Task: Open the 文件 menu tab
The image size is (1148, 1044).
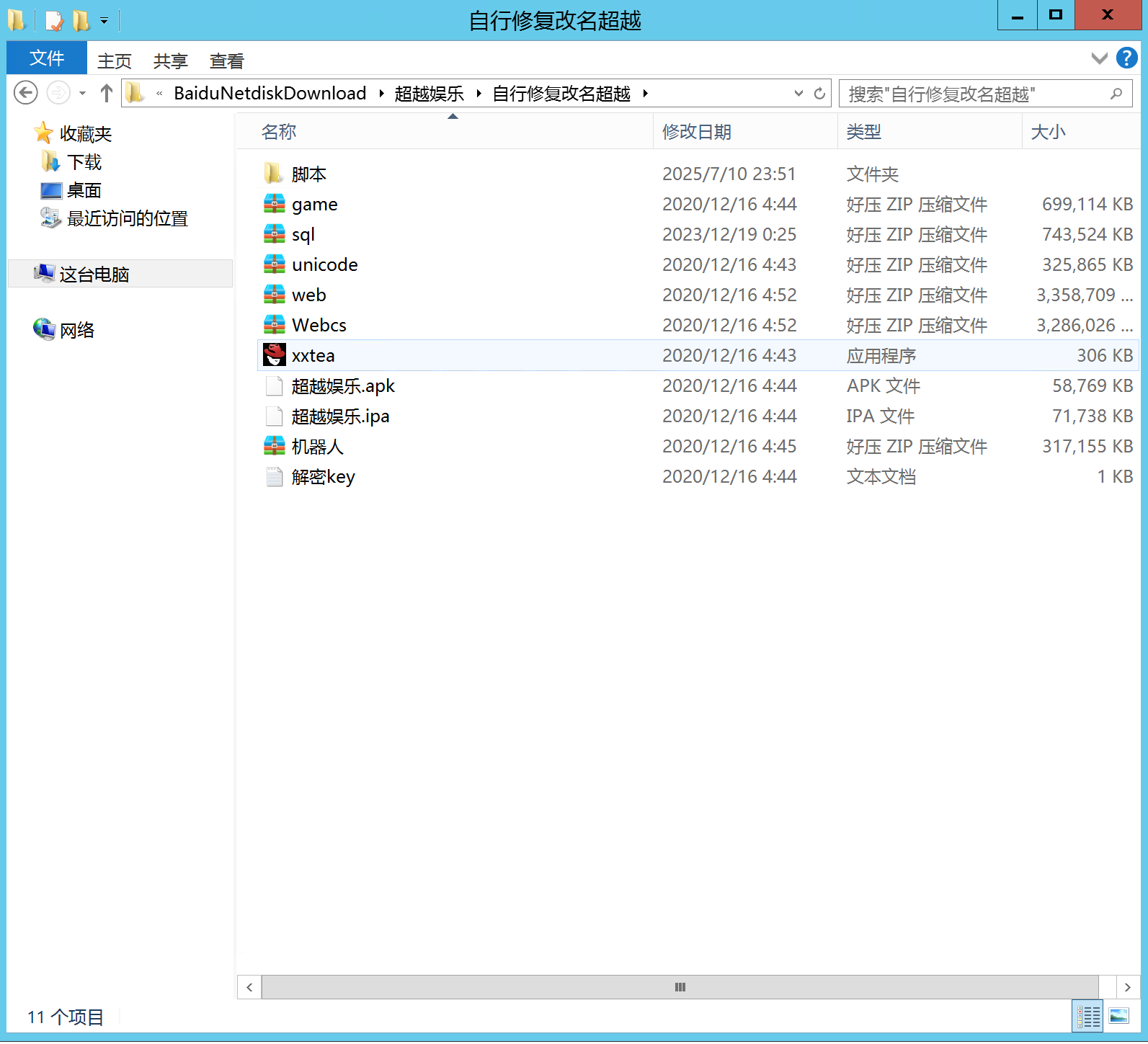Action: tap(47, 58)
